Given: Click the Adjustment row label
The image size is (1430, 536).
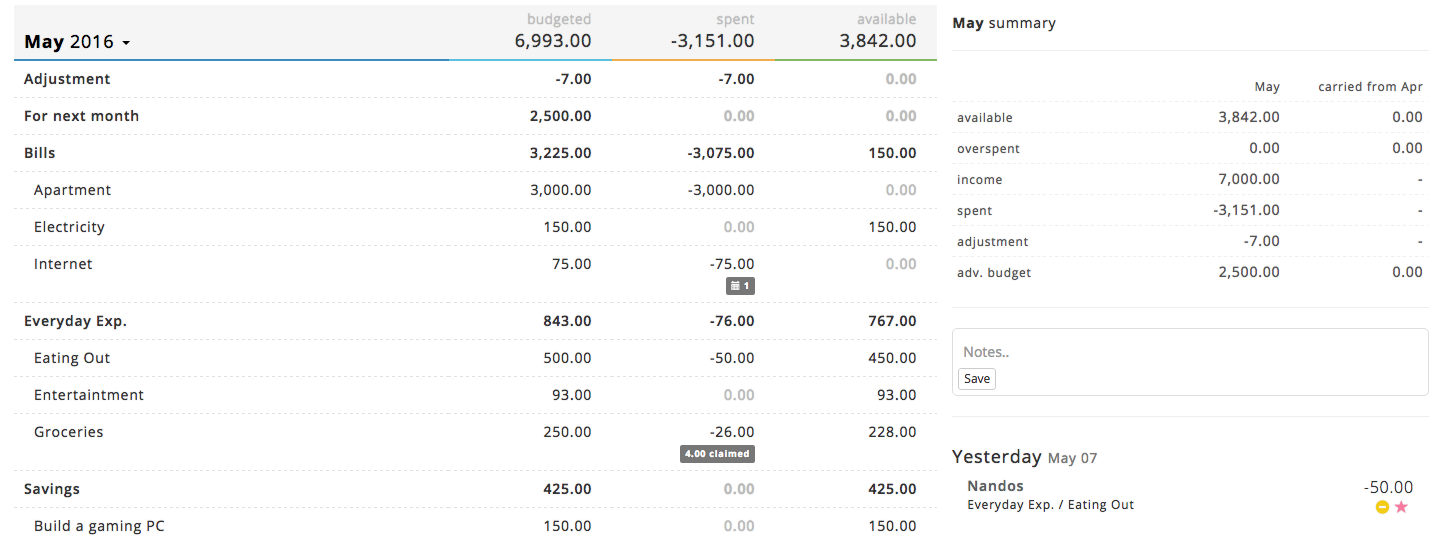Looking at the screenshot, I should [x=67, y=79].
